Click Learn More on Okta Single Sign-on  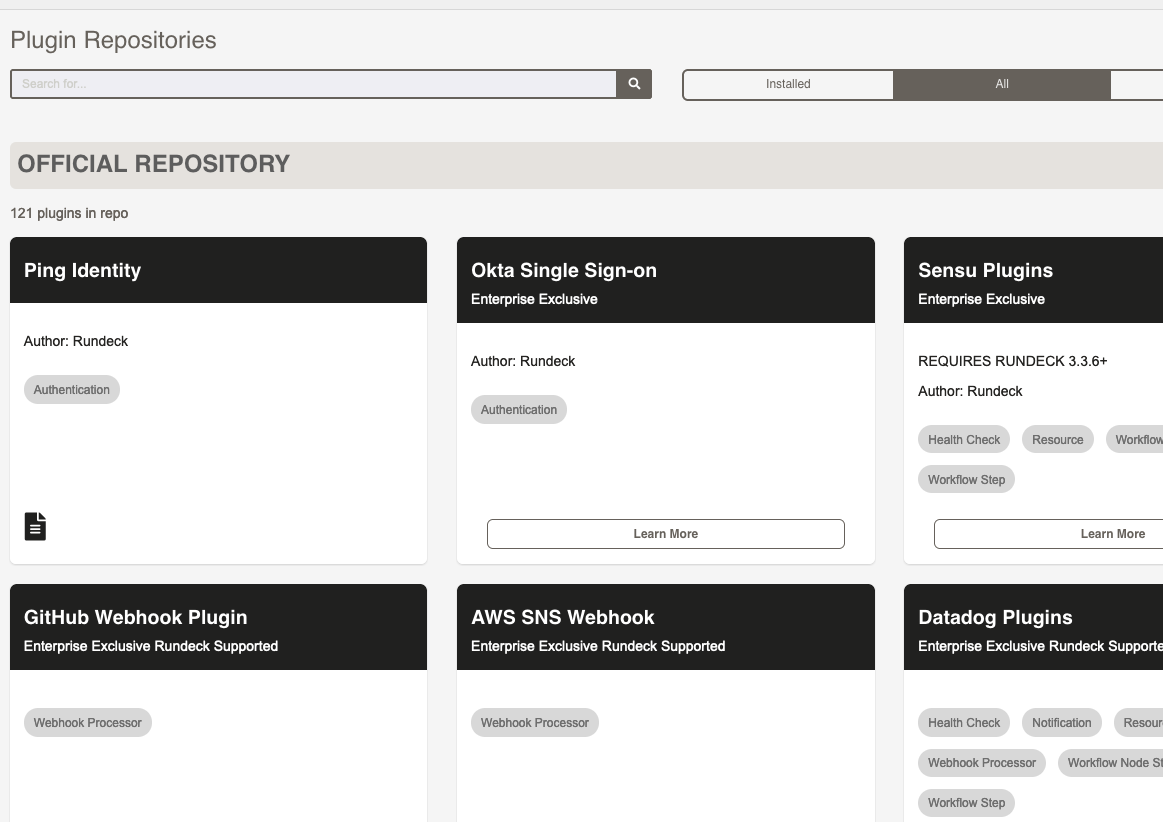[x=665, y=534]
